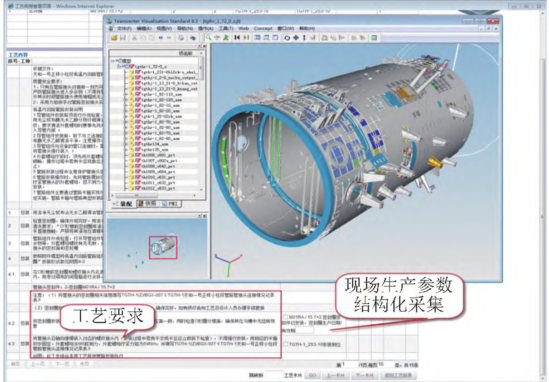The image size is (549, 382).
Task: Close the overview thumbnail panel with its X
Action: pos(204,216)
